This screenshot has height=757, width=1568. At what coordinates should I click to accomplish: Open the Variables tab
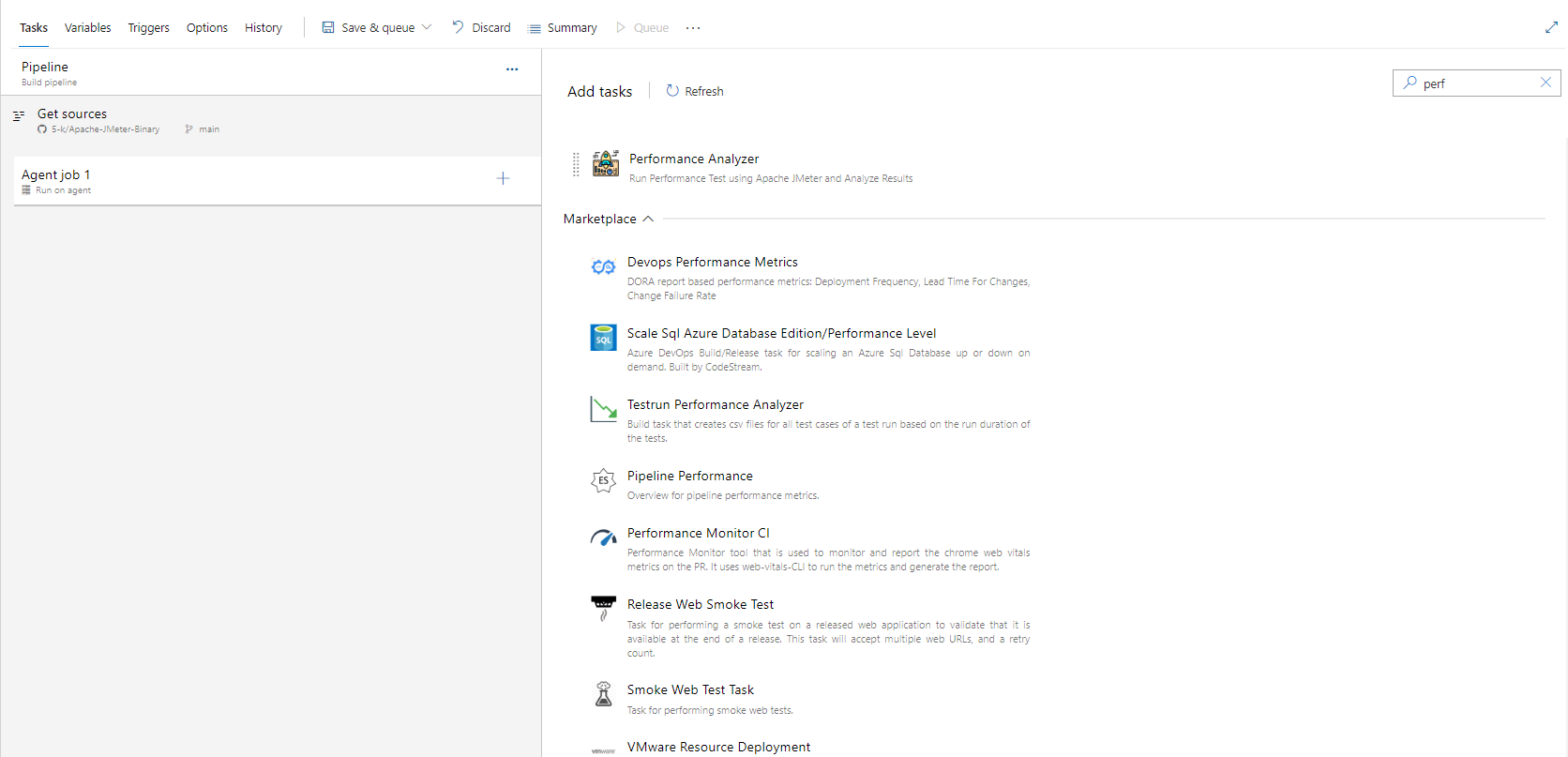(87, 27)
